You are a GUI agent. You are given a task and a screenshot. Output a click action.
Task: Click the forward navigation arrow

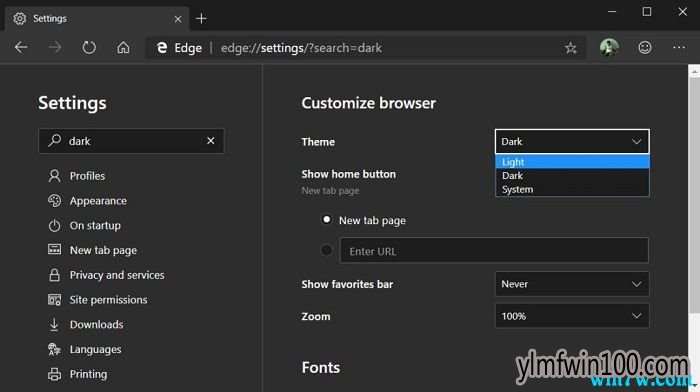55,47
